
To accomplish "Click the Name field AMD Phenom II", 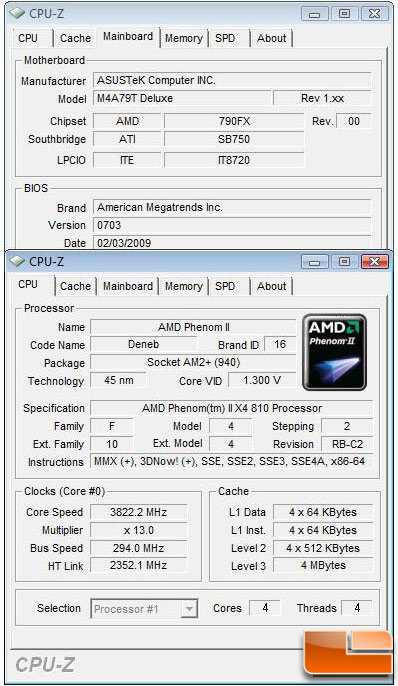I will tap(193, 327).
